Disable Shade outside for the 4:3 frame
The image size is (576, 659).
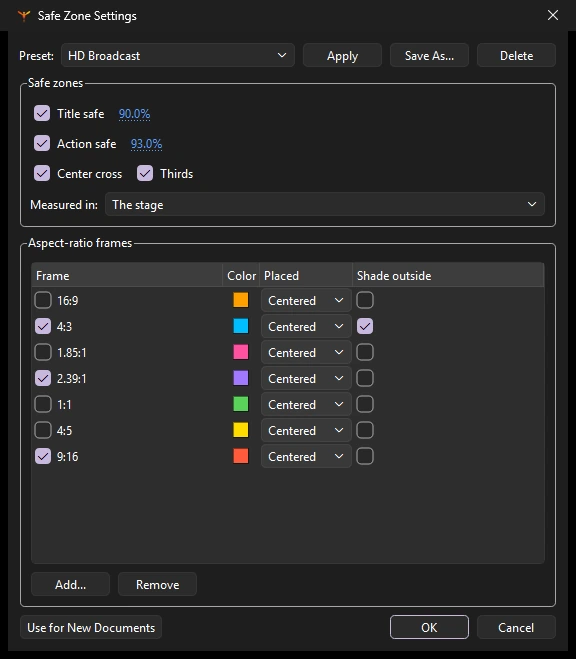pos(365,326)
